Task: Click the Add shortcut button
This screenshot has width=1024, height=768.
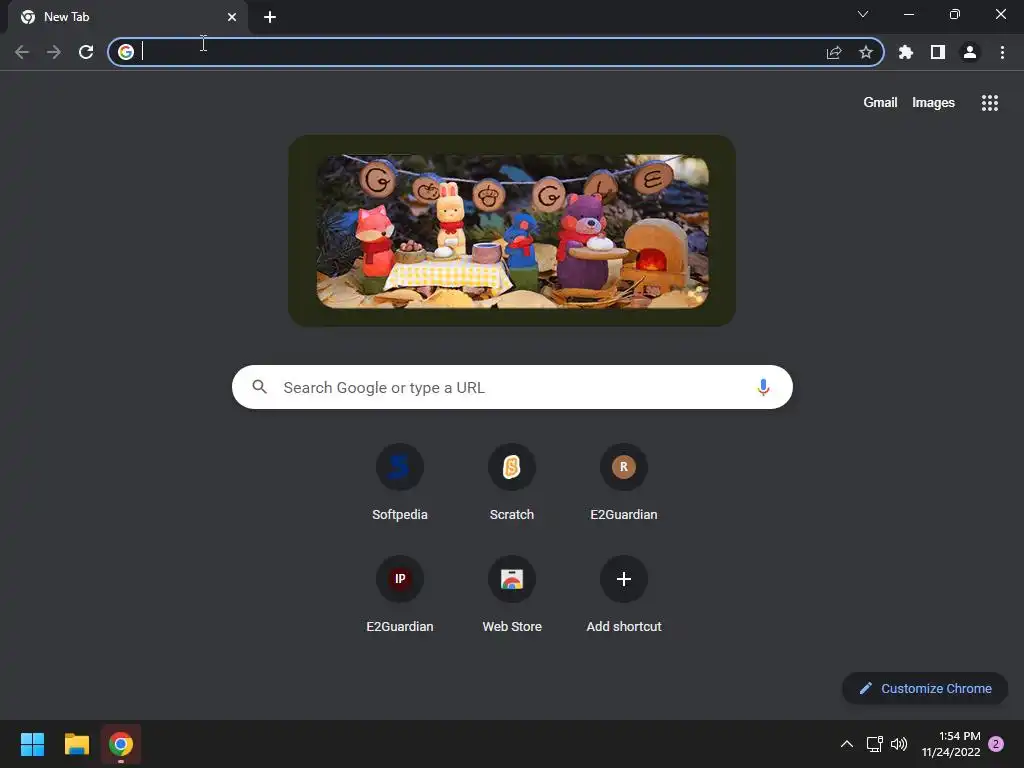Action: (x=624, y=594)
